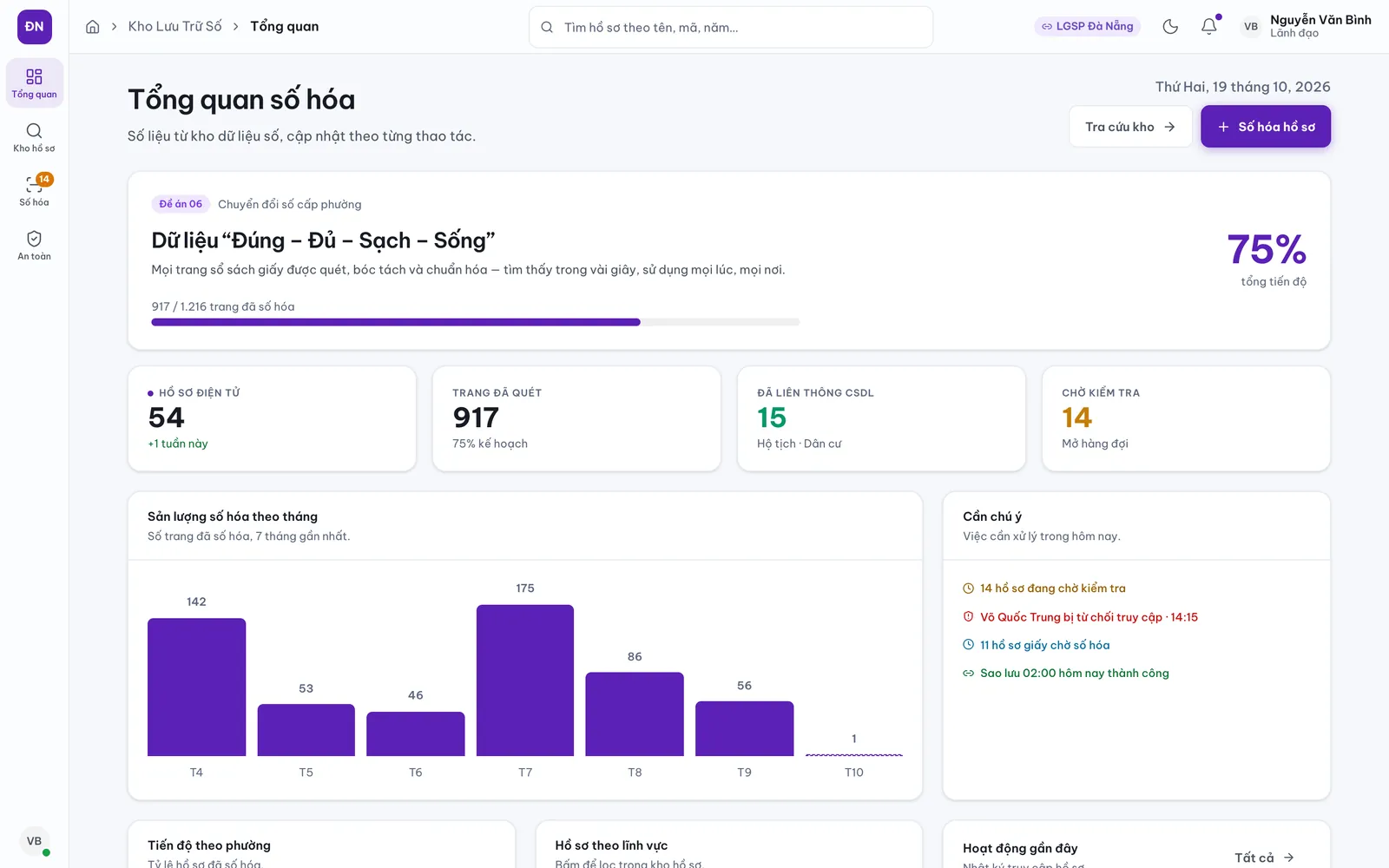
Task: Open the Chờ kiểm tra stat card
Action: pyautogui.click(x=1186, y=418)
